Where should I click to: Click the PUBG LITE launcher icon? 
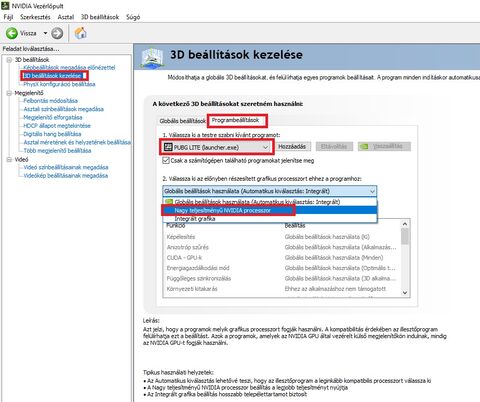click(x=168, y=147)
